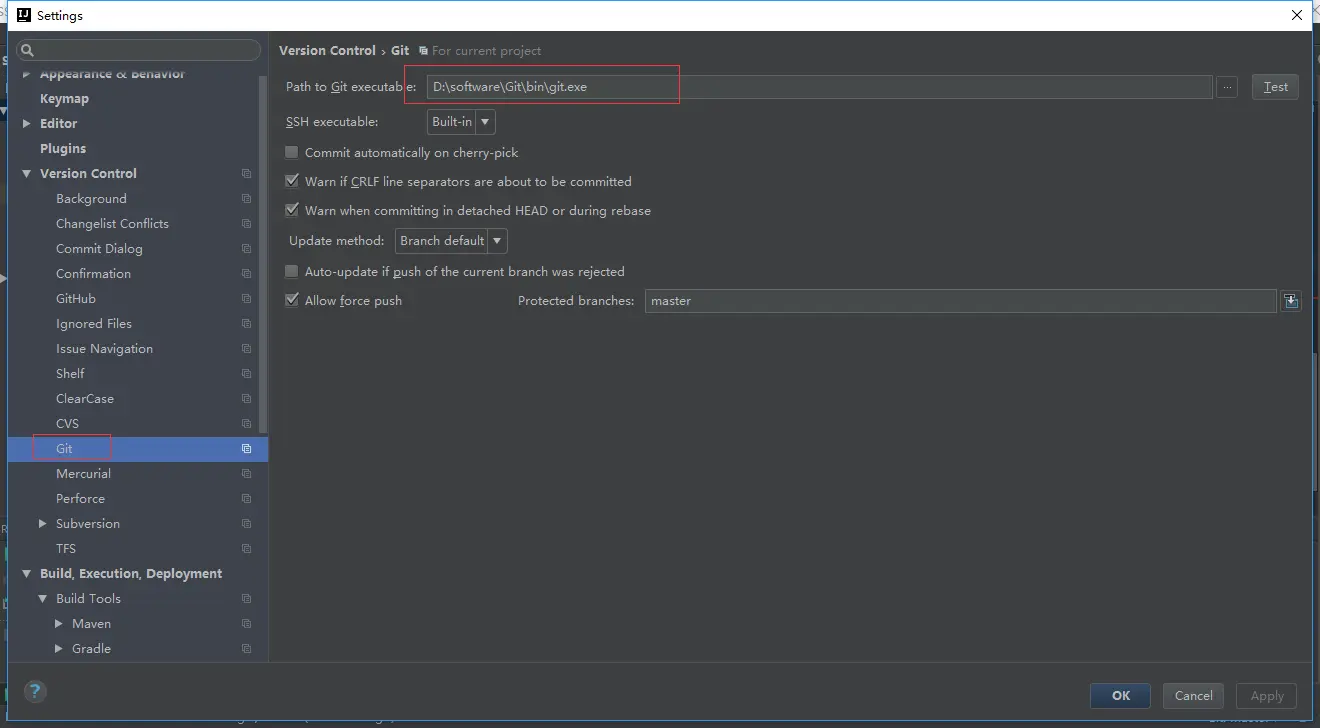Screen dimensions: 1320x728
Task: Uncheck Warn if CRLF line separators
Action: 292,182
